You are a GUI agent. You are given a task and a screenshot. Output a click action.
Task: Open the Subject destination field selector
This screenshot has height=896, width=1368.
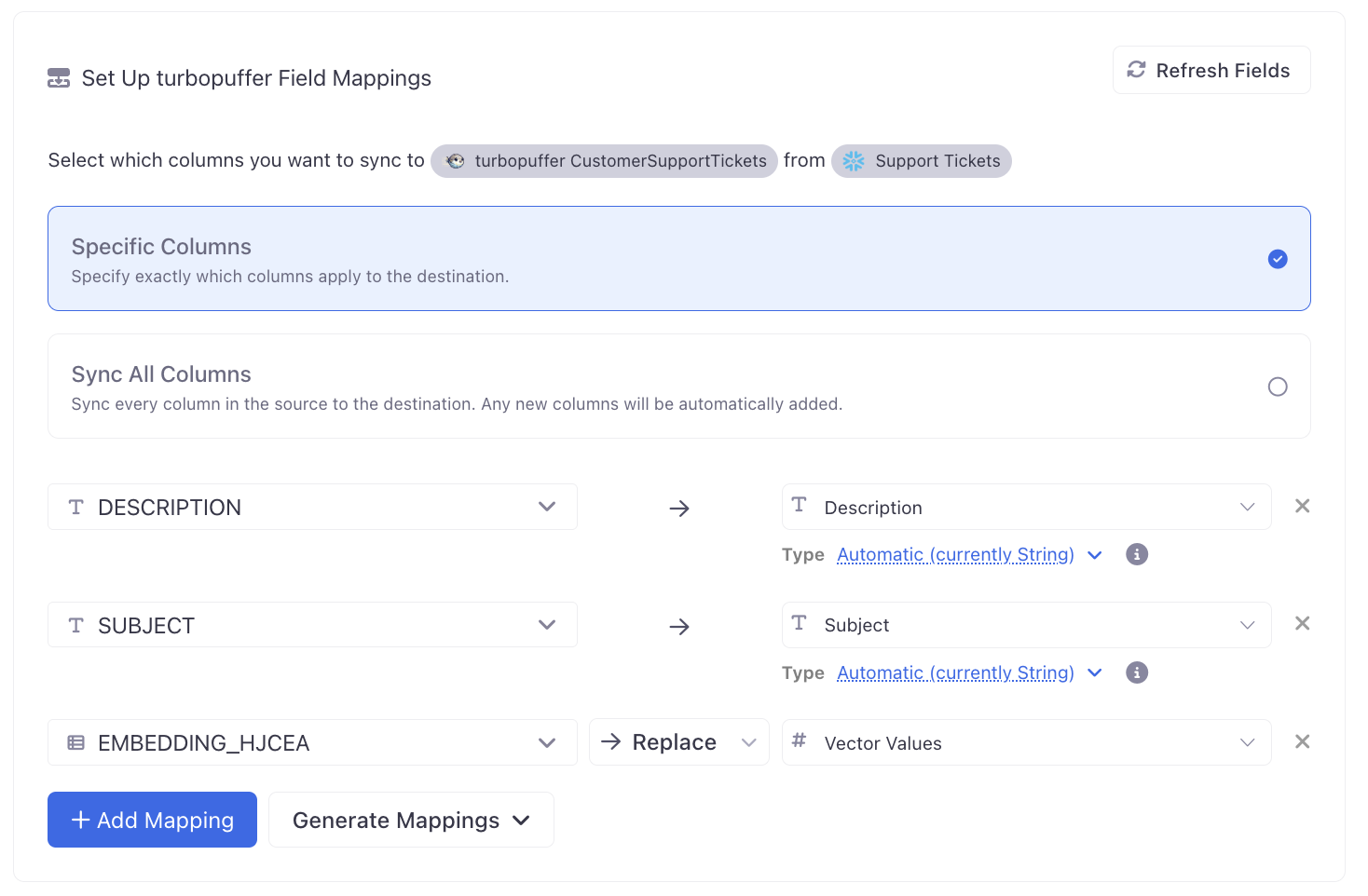[x=1025, y=625]
